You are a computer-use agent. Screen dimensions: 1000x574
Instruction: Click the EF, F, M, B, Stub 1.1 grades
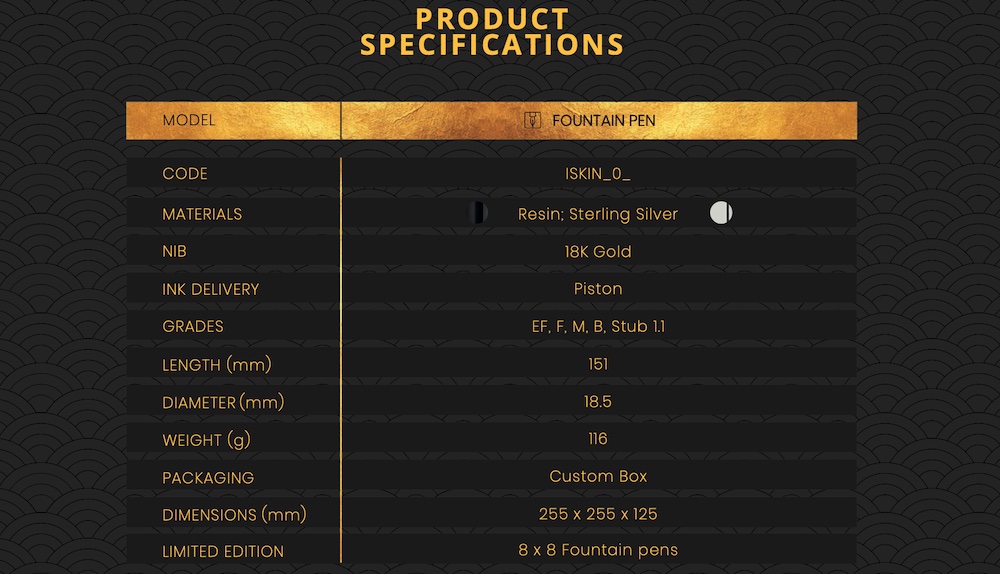click(x=598, y=327)
